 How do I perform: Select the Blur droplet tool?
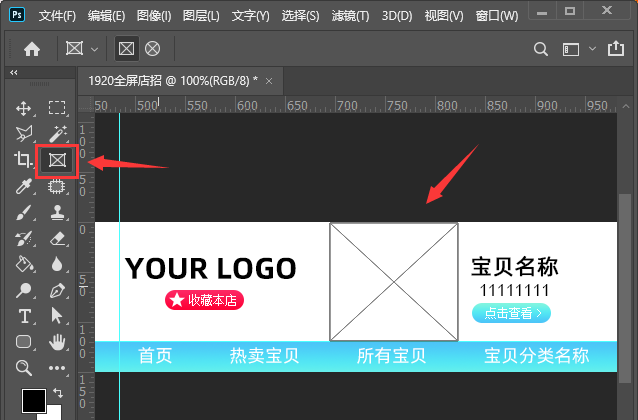57,264
